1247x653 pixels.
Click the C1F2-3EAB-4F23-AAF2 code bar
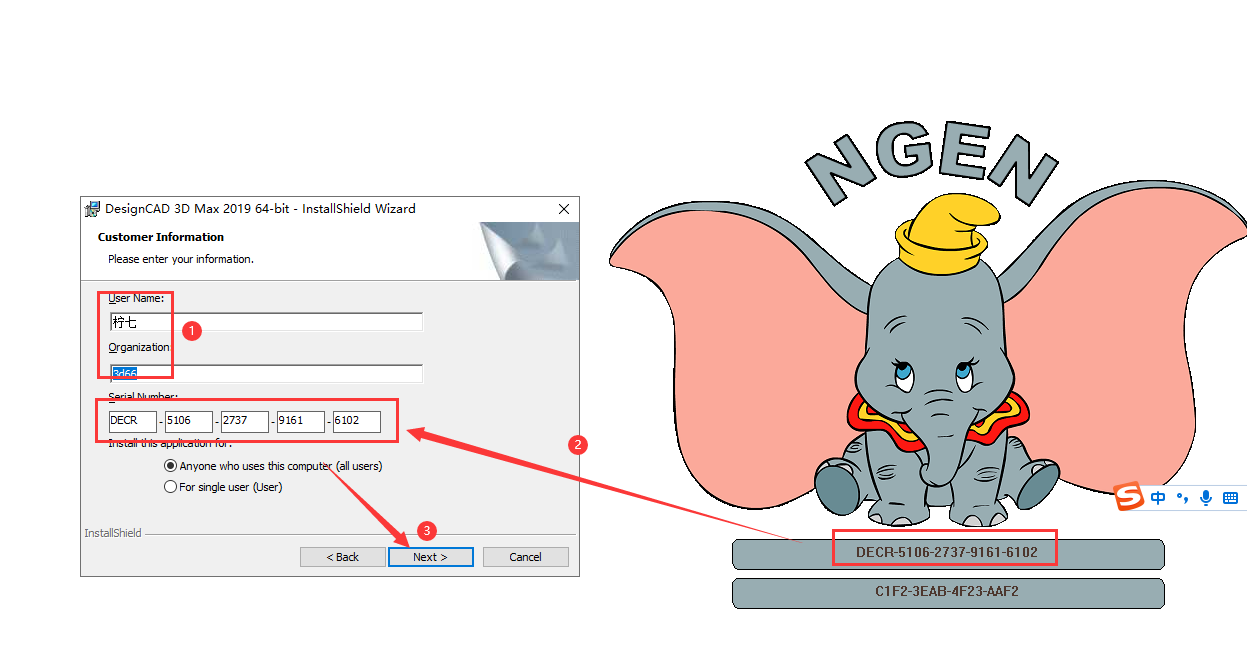pyautogui.click(x=947, y=592)
